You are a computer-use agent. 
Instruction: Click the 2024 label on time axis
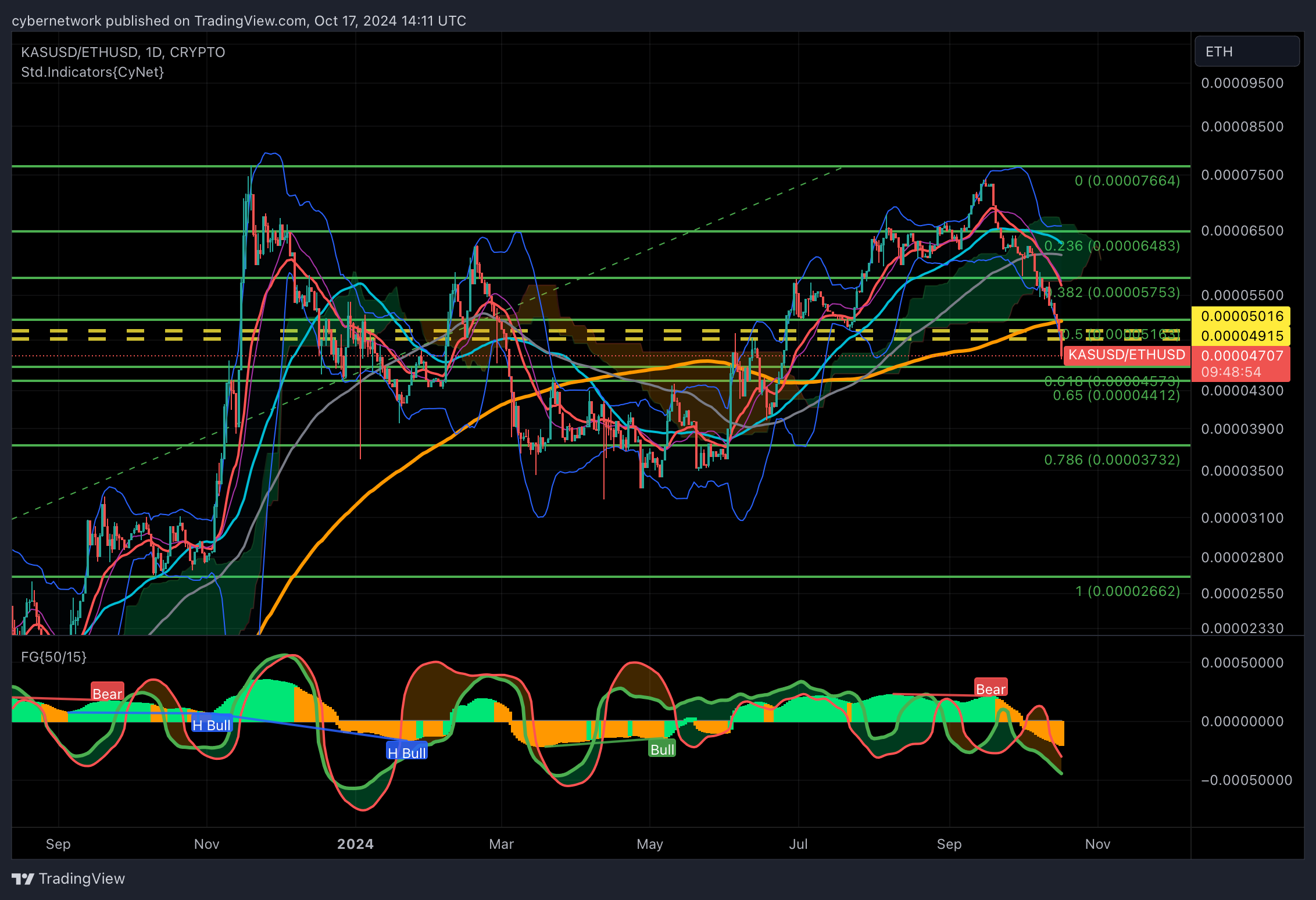coord(355,844)
